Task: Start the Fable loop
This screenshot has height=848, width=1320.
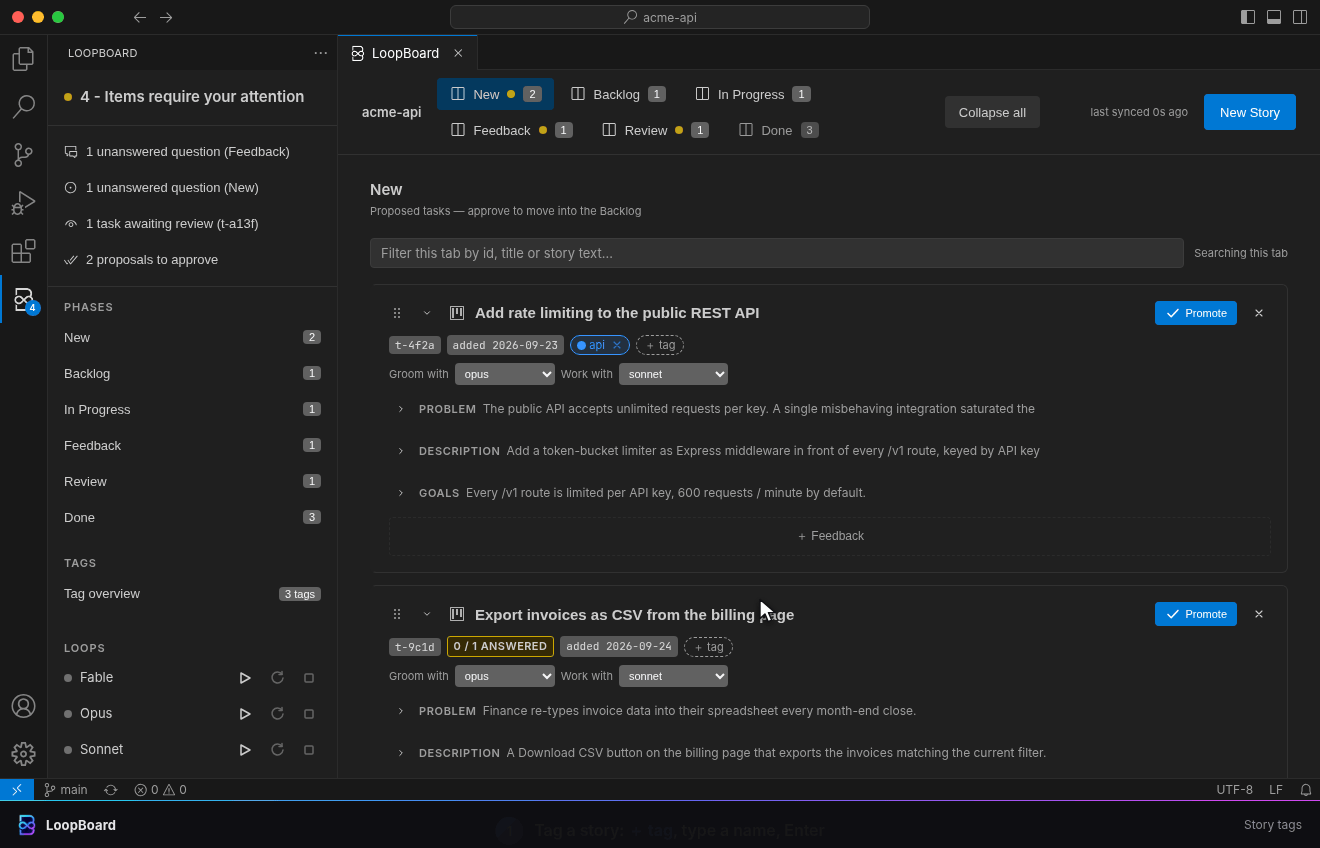Action: click(x=245, y=678)
